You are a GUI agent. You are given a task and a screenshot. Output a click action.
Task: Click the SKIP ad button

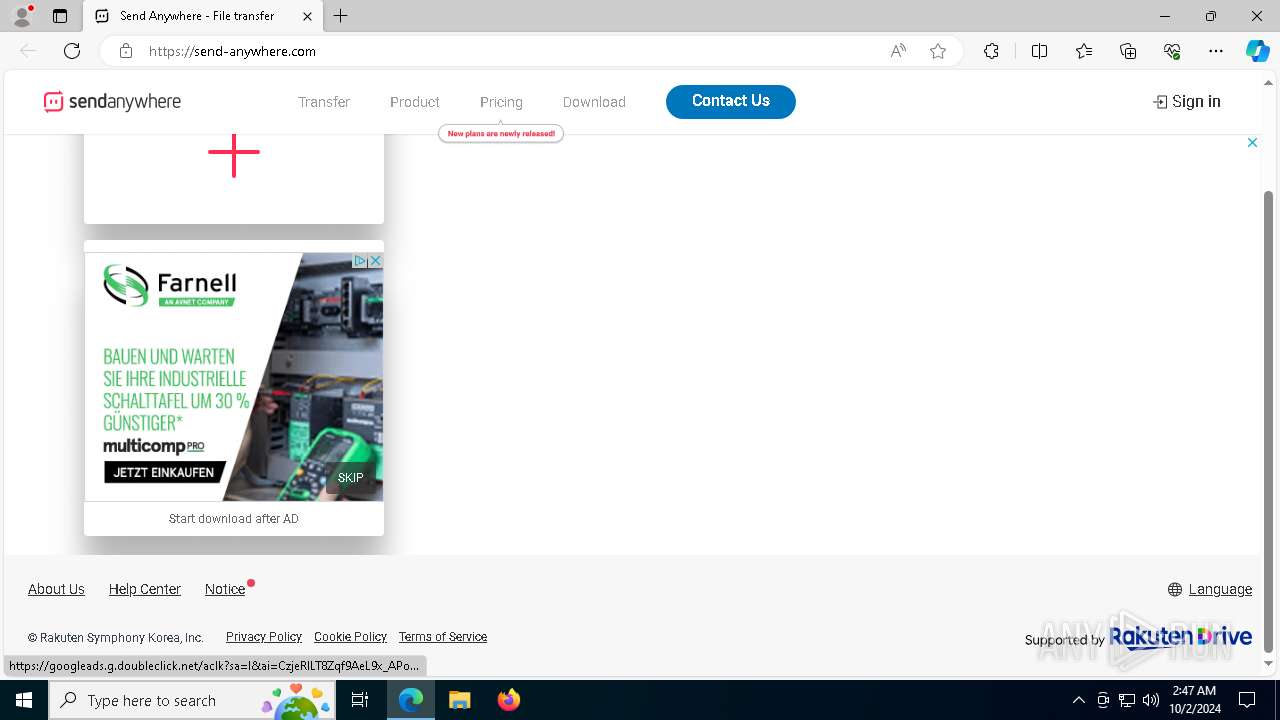351,478
